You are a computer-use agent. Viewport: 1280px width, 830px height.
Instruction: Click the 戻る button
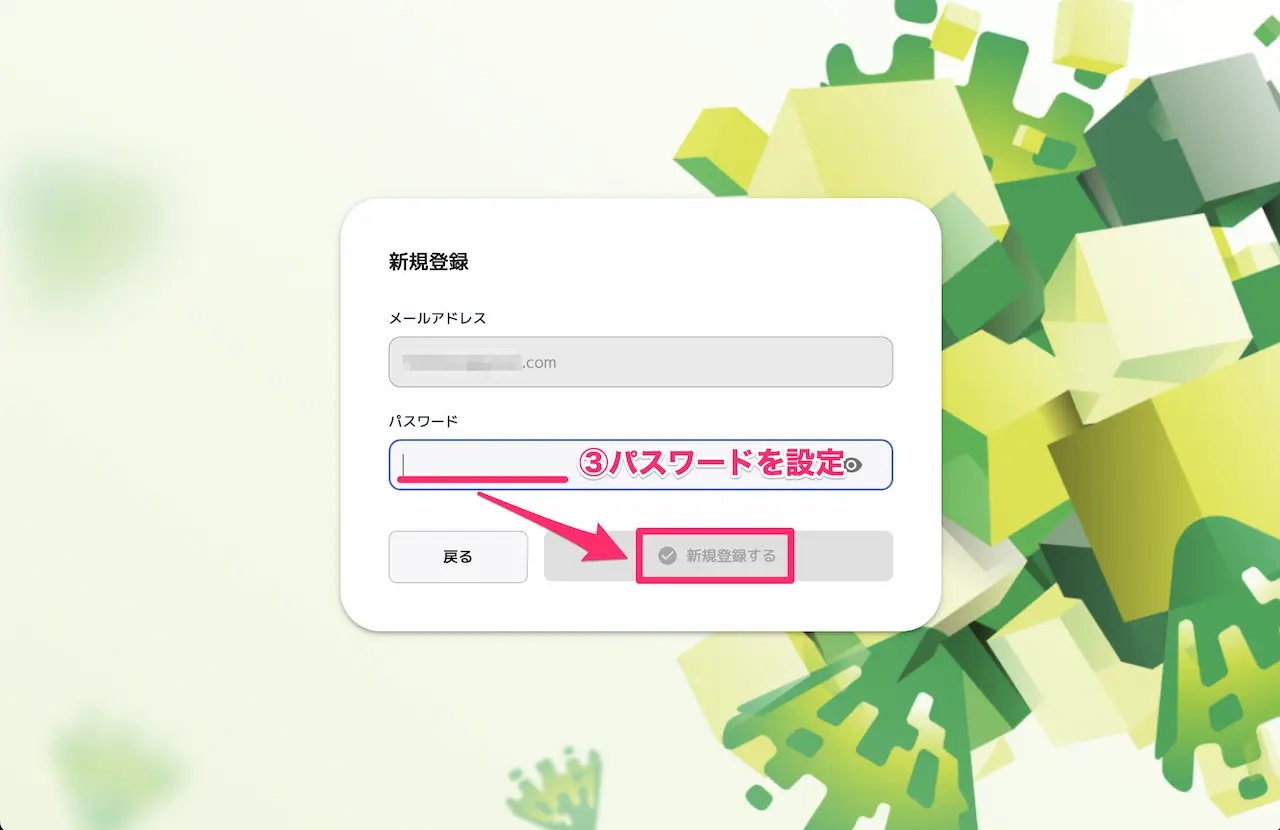tap(458, 556)
